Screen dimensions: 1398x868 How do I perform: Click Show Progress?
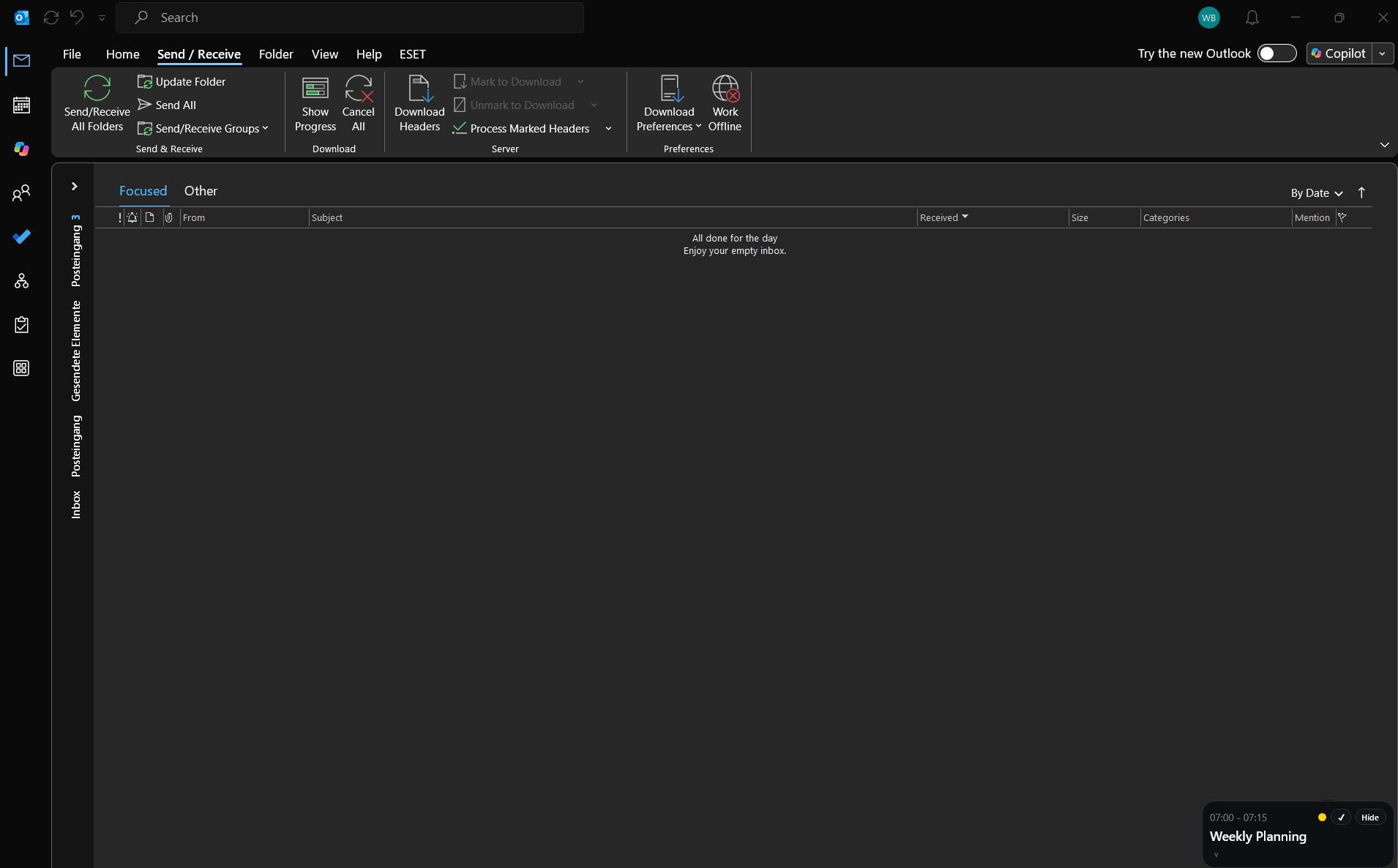pyautogui.click(x=315, y=104)
